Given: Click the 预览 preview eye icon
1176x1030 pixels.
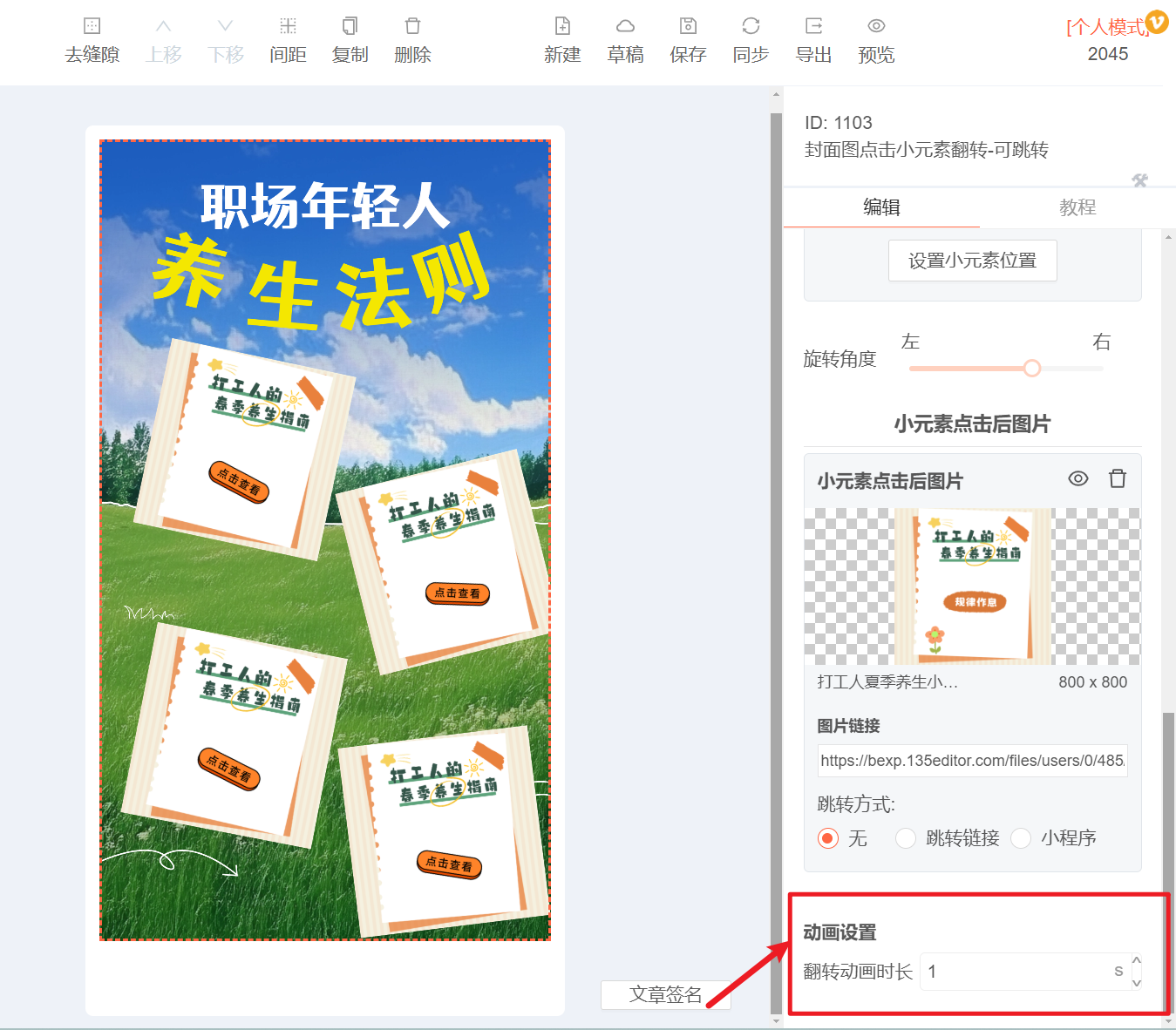Looking at the screenshot, I should (x=876, y=26).
